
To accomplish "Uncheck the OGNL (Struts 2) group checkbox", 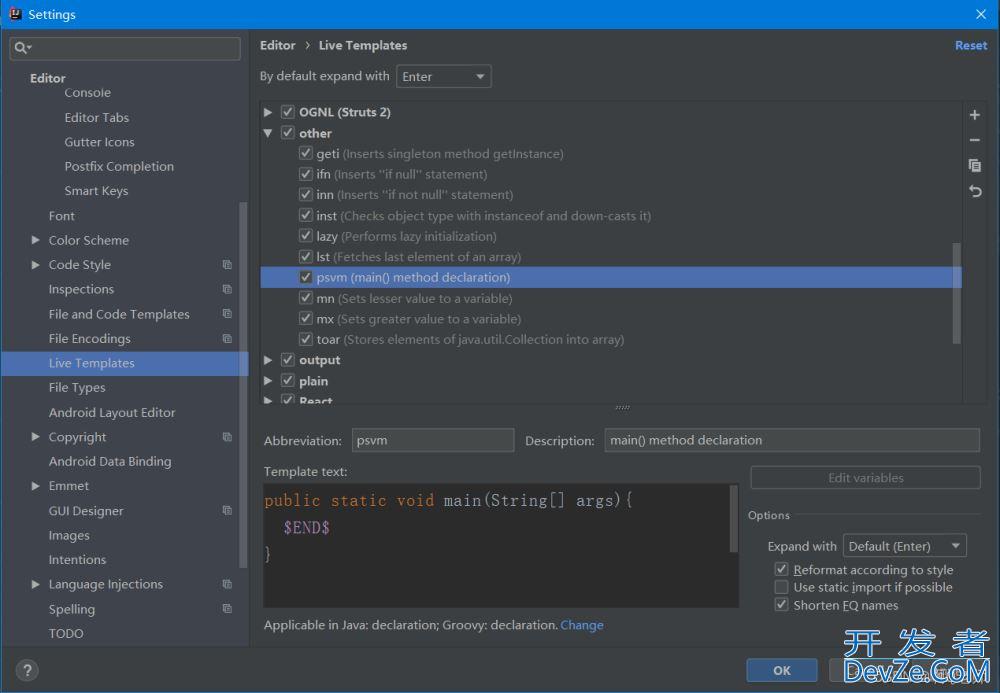I will [288, 112].
